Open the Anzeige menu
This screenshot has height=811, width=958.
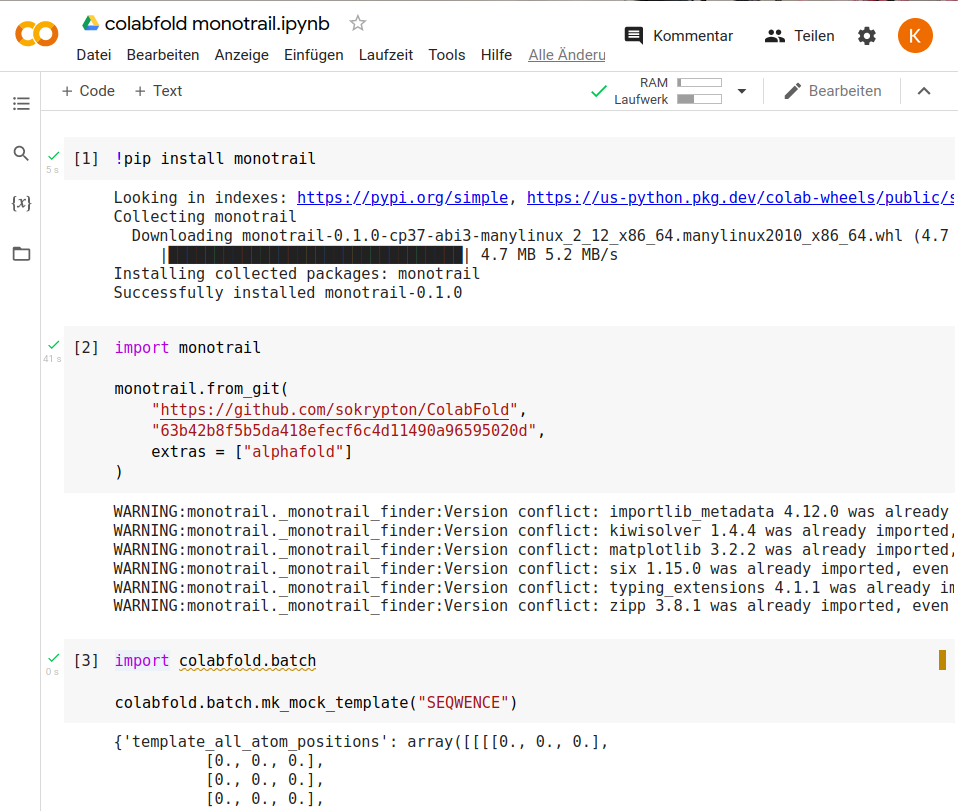(241, 55)
